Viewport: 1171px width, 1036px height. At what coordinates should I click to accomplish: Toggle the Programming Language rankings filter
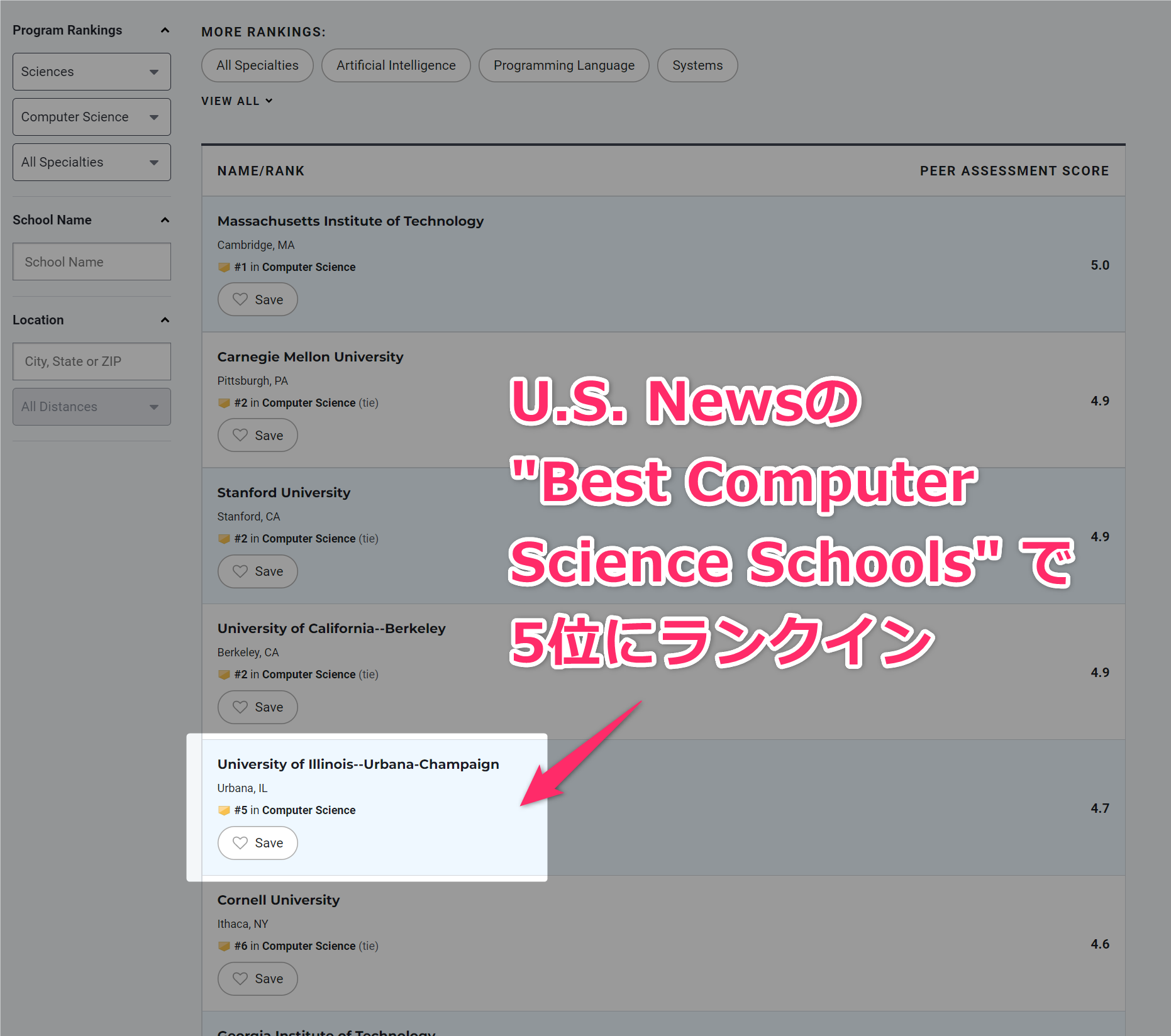click(x=563, y=65)
